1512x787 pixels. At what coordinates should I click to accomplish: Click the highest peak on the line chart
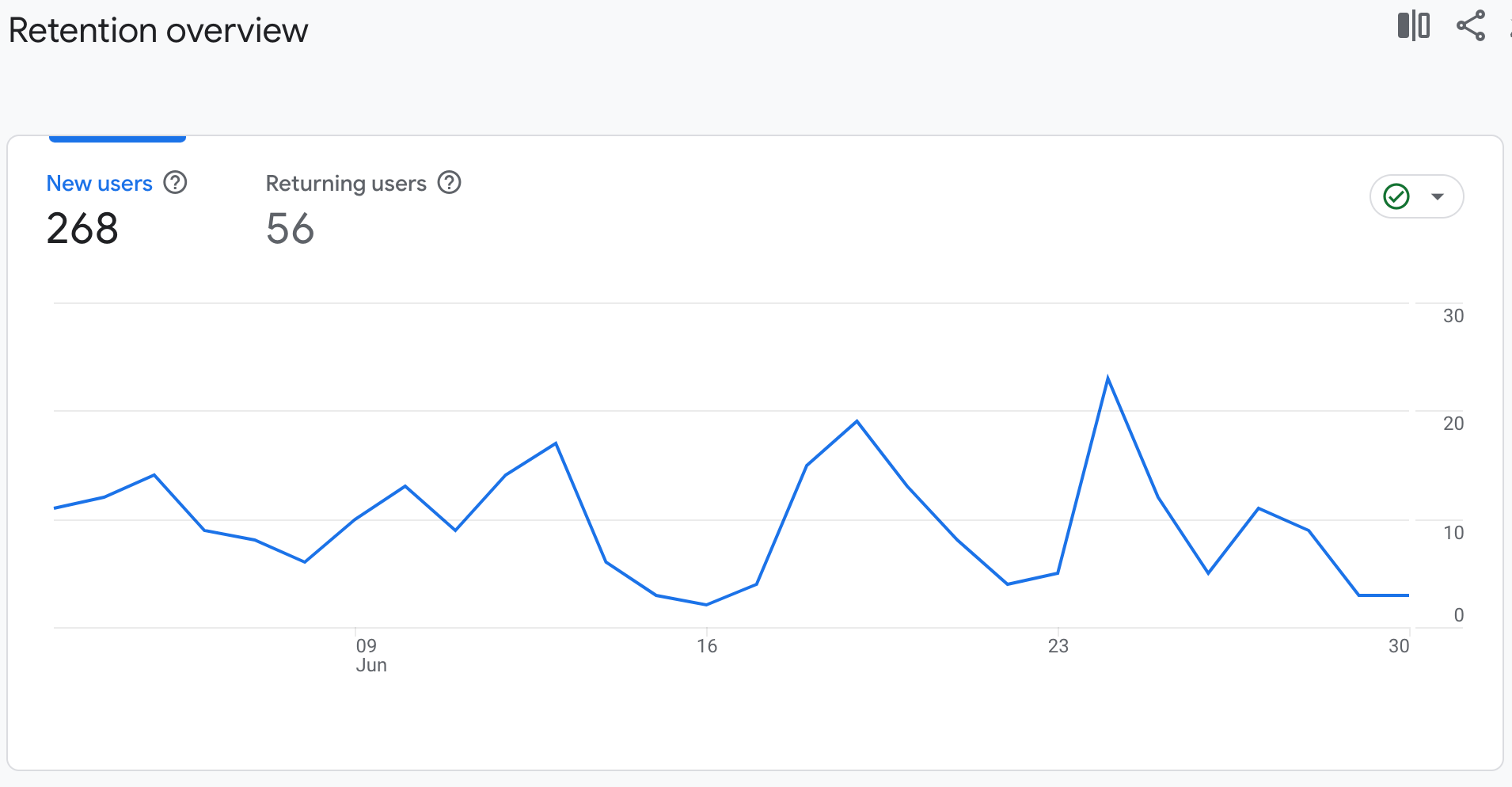[1107, 378]
